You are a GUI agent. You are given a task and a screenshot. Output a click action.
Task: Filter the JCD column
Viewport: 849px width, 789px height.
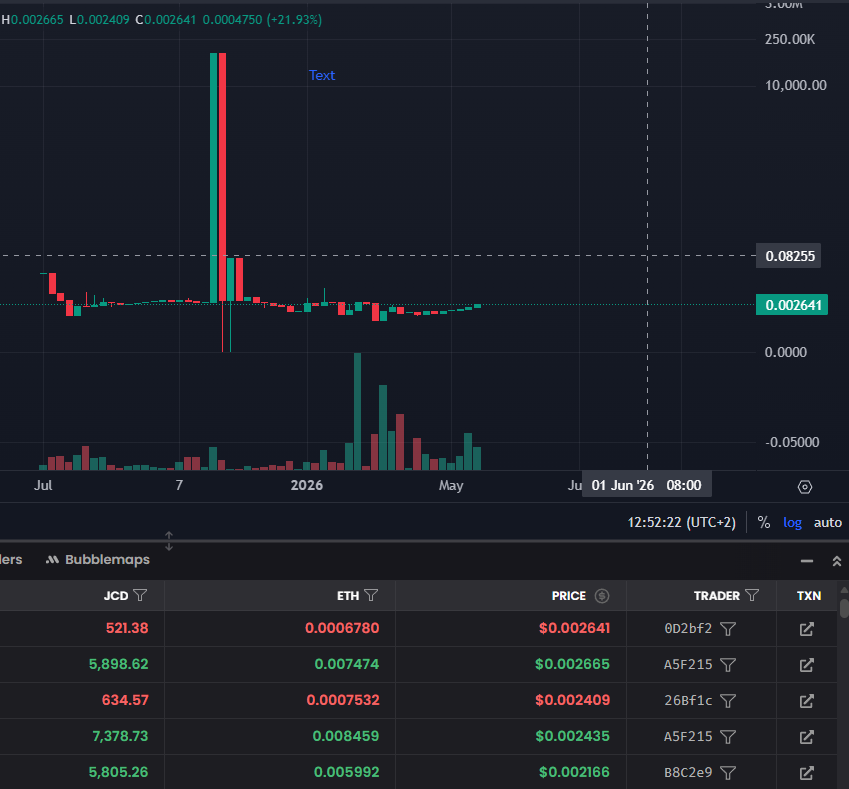(140, 596)
